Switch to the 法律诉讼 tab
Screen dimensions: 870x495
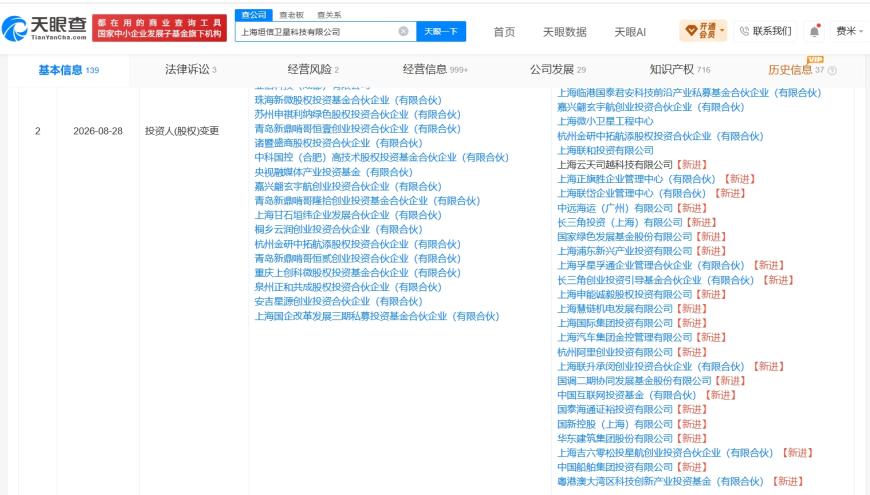coord(191,69)
